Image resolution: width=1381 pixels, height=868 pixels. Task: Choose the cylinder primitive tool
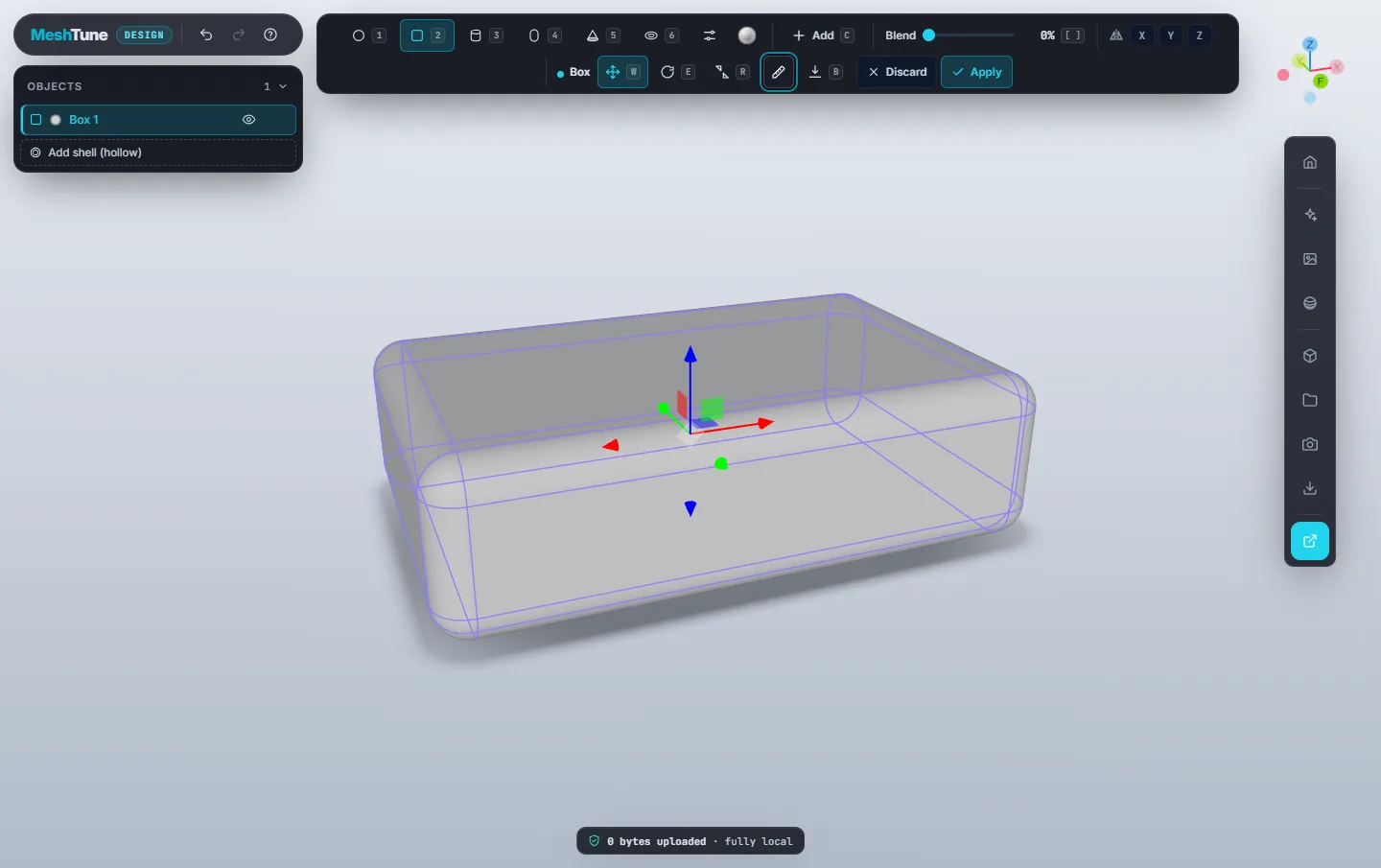click(485, 35)
